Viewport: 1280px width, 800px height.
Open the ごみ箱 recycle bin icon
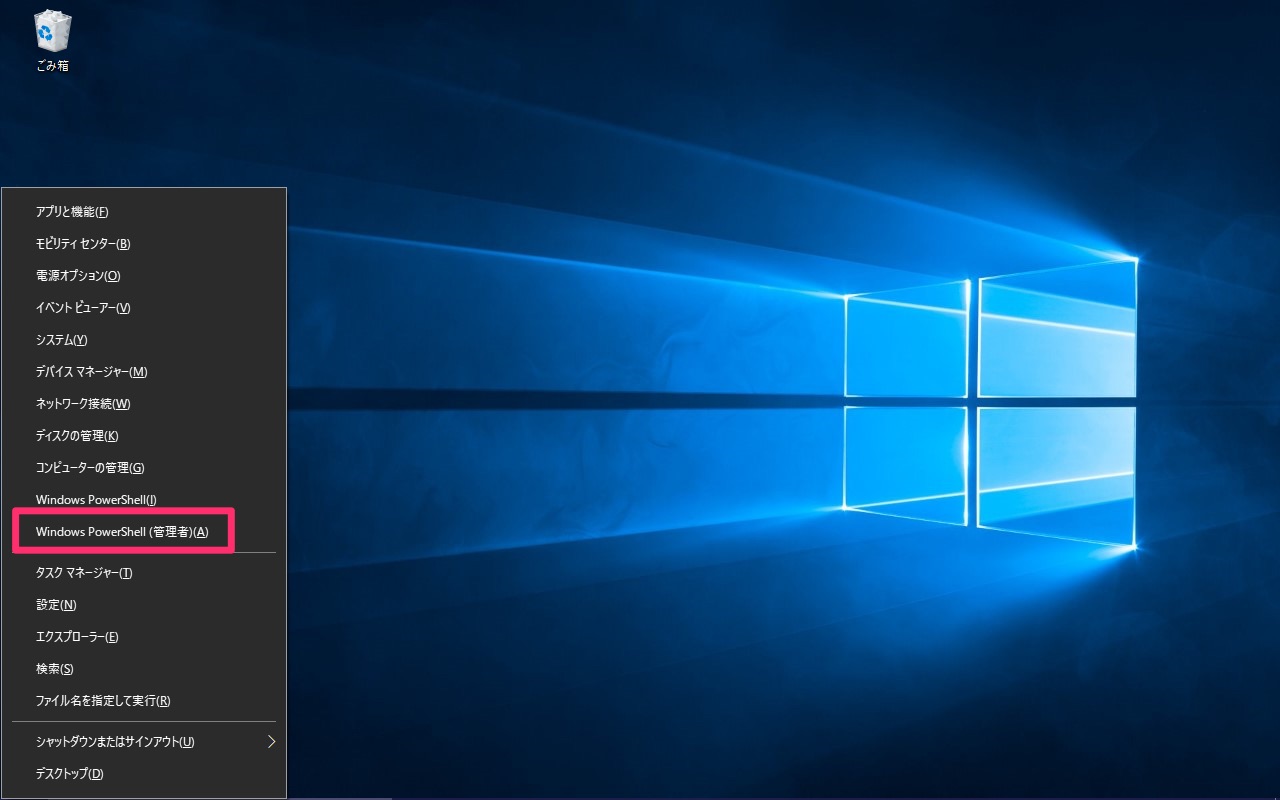pyautogui.click(x=52, y=41)
